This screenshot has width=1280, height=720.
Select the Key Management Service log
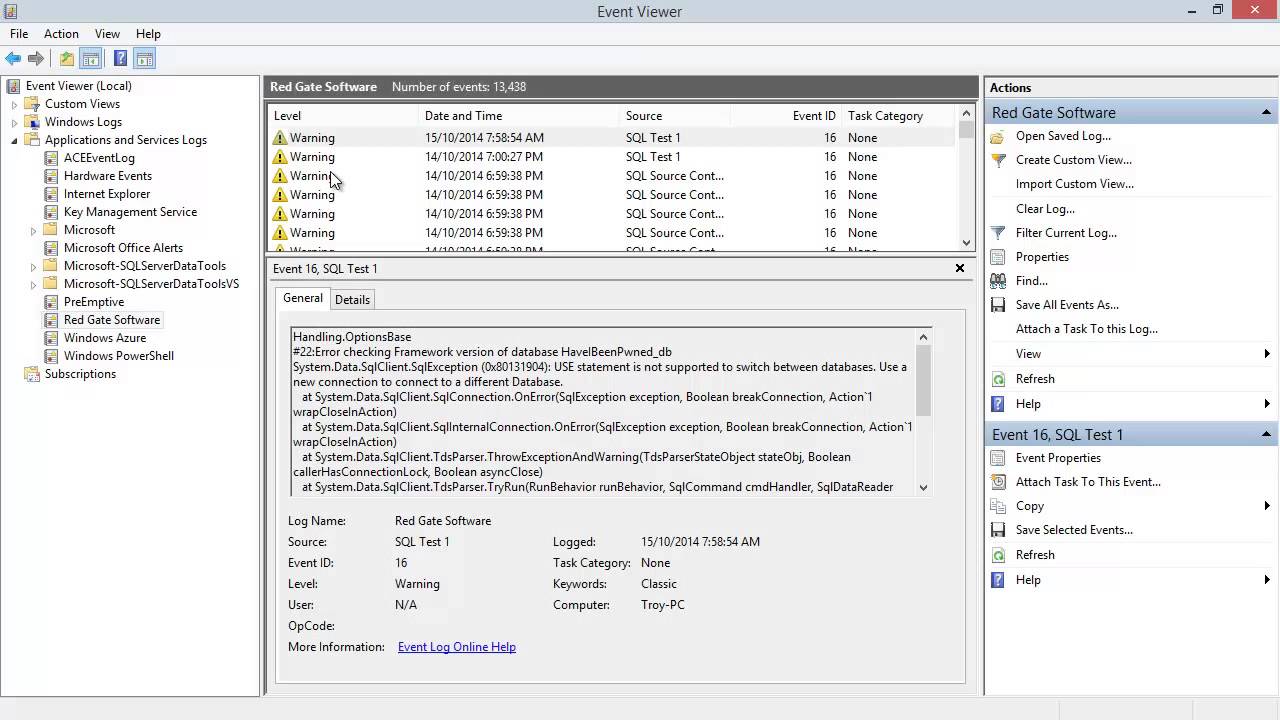130,212
